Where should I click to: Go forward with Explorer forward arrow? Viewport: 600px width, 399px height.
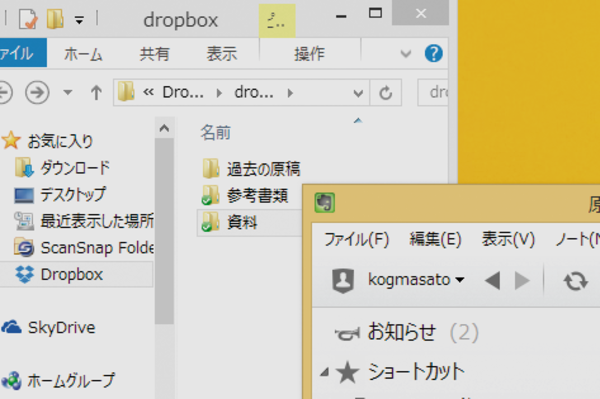coord(37,92)
